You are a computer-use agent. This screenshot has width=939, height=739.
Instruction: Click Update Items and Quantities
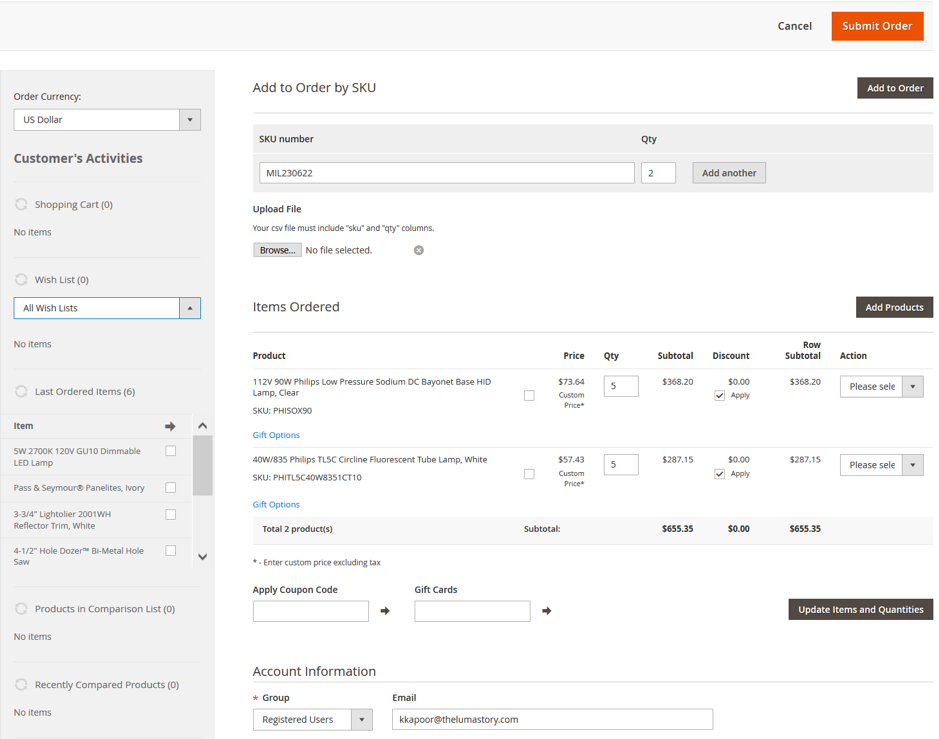click(861, 610)
